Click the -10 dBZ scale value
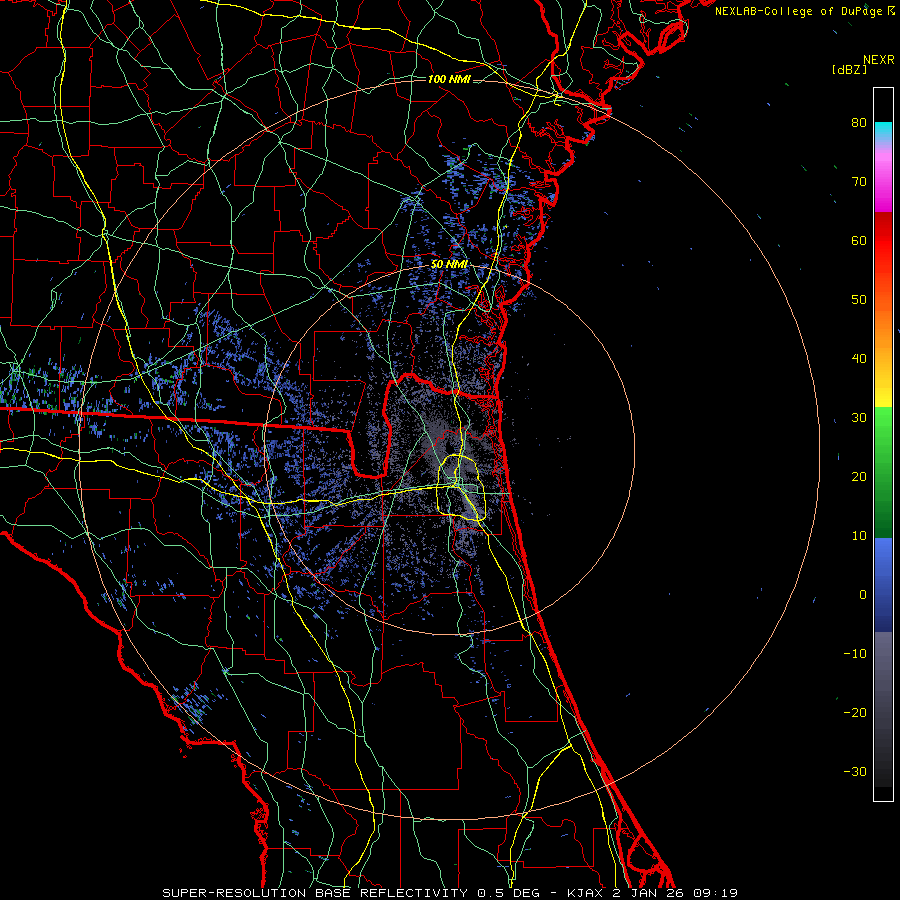 point(855,654)
